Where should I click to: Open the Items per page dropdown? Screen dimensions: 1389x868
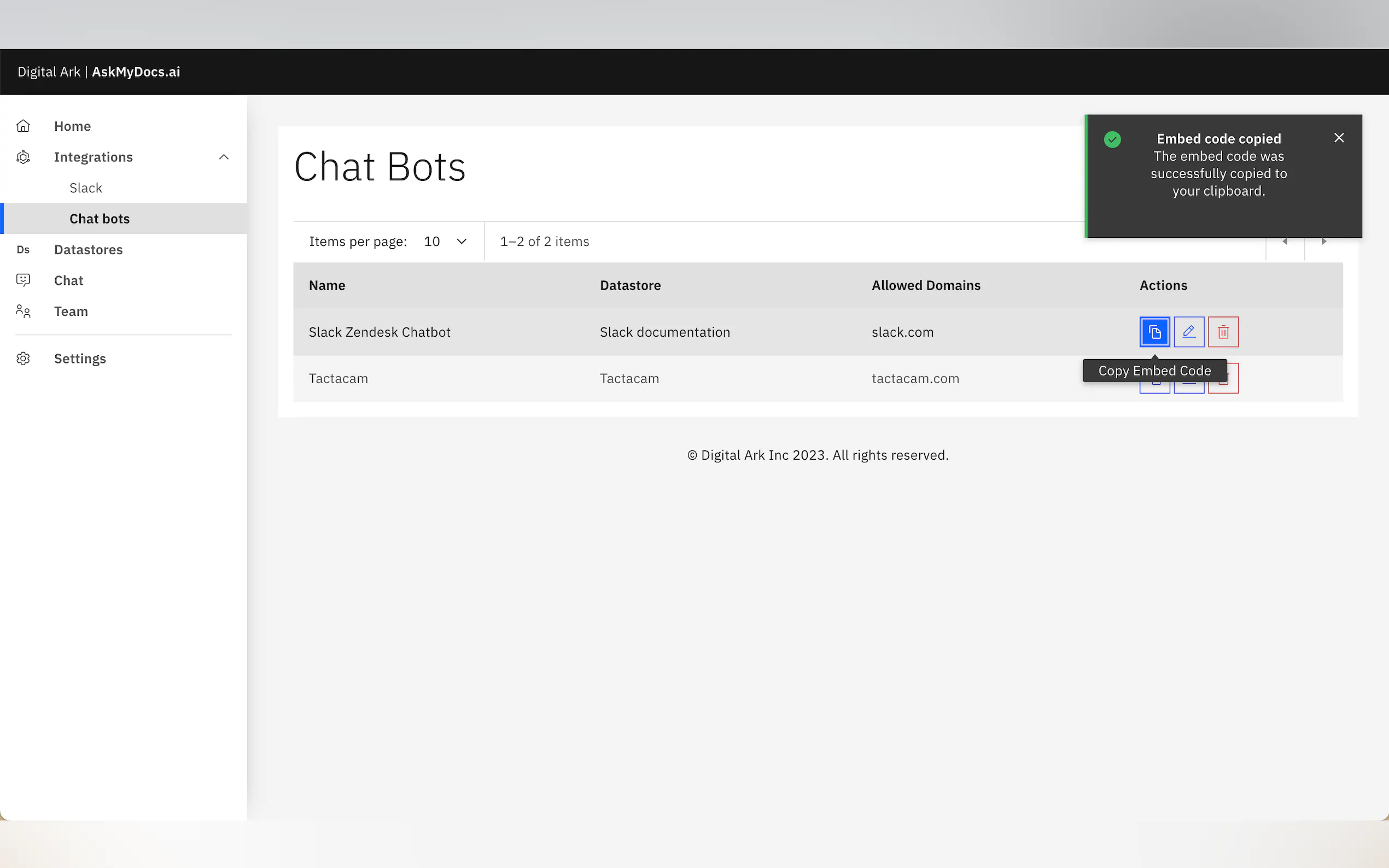coord(445,242)
